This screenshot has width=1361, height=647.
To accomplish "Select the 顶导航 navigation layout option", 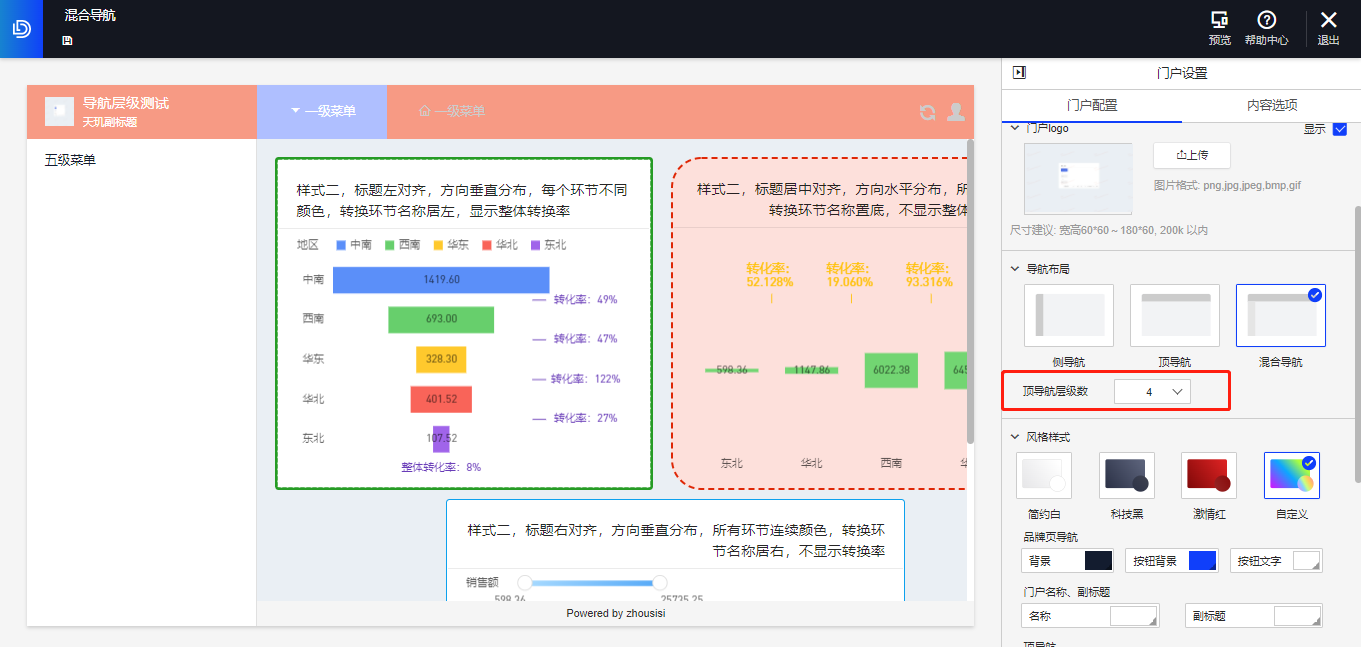I will pos(1174,315).
